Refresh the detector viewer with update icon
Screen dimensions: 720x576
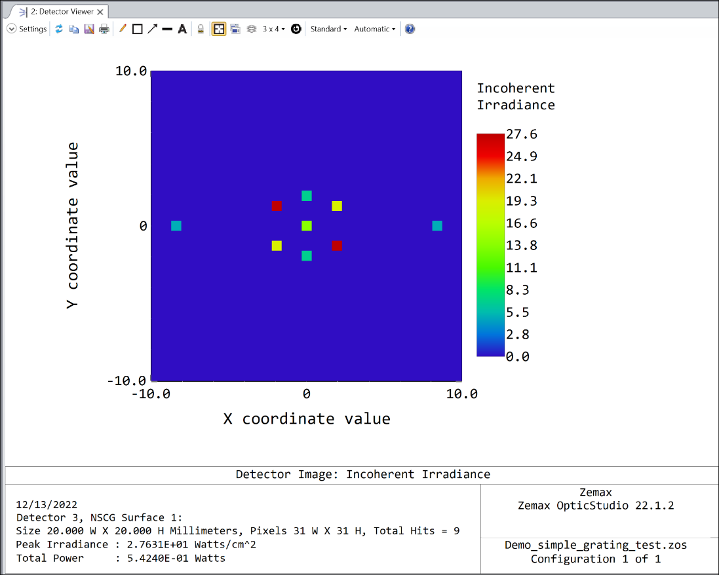tap(59, 29)
